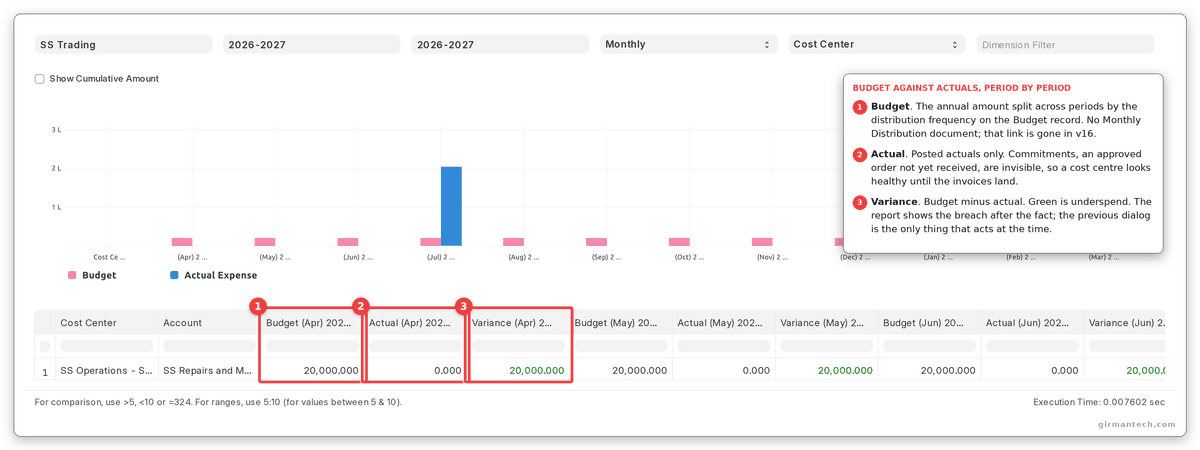Sort by Variance (May) column header
1200x450 pixels.
coord(827,323)
